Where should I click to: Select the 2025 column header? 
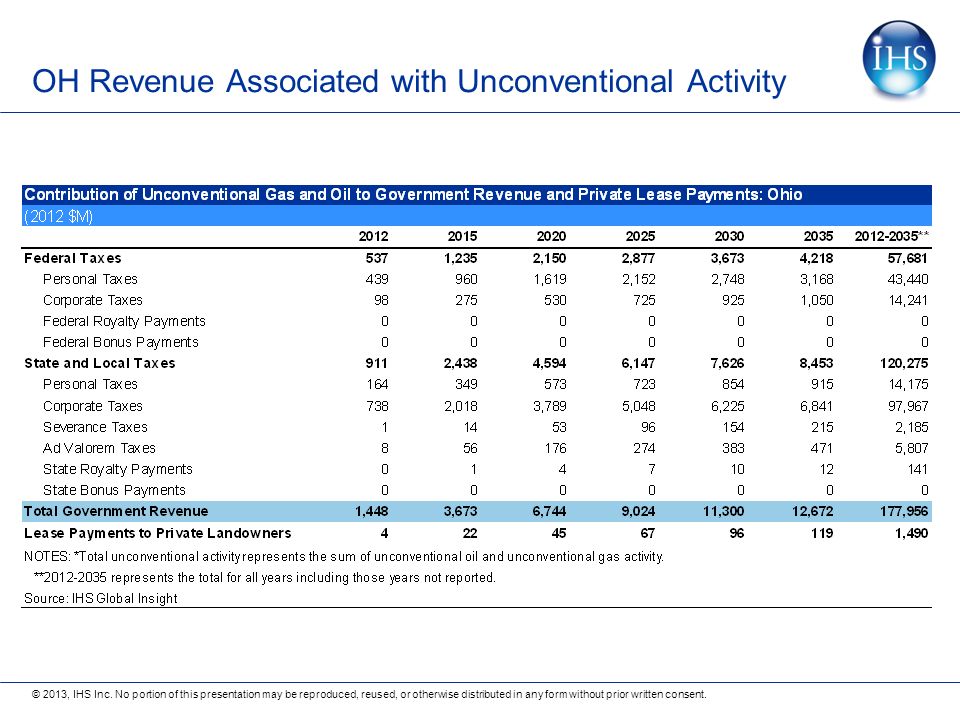pyautogui.click(x=640, y=236)
